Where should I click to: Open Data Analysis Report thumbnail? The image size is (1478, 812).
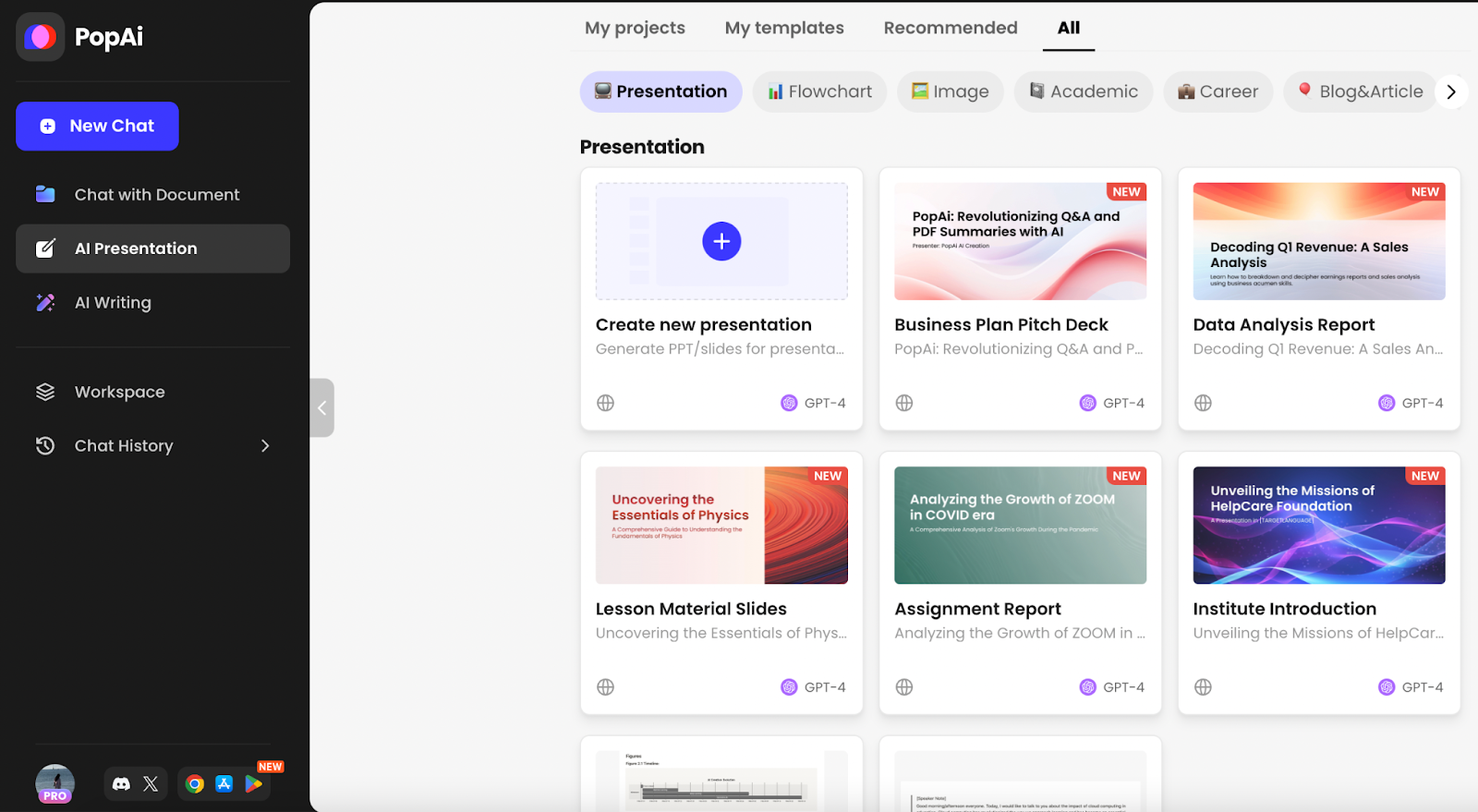click(1319, 241)
